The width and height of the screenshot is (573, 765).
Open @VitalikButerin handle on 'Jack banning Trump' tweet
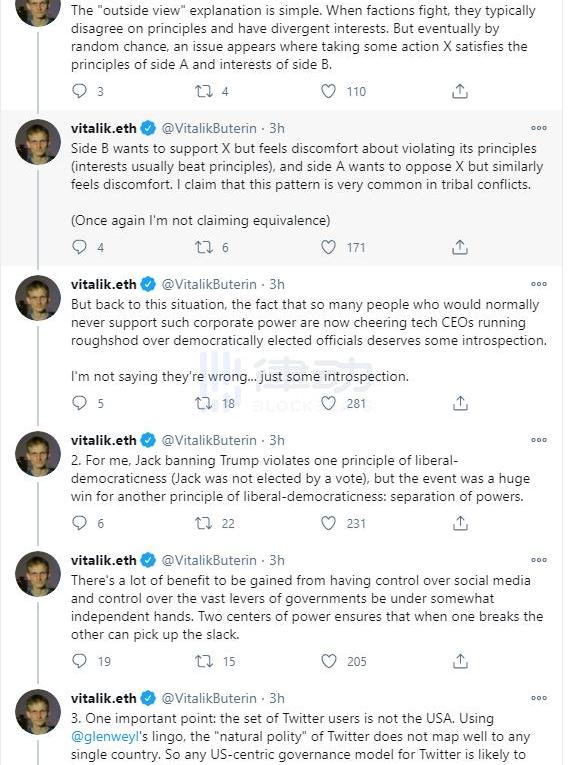point(209,440)
